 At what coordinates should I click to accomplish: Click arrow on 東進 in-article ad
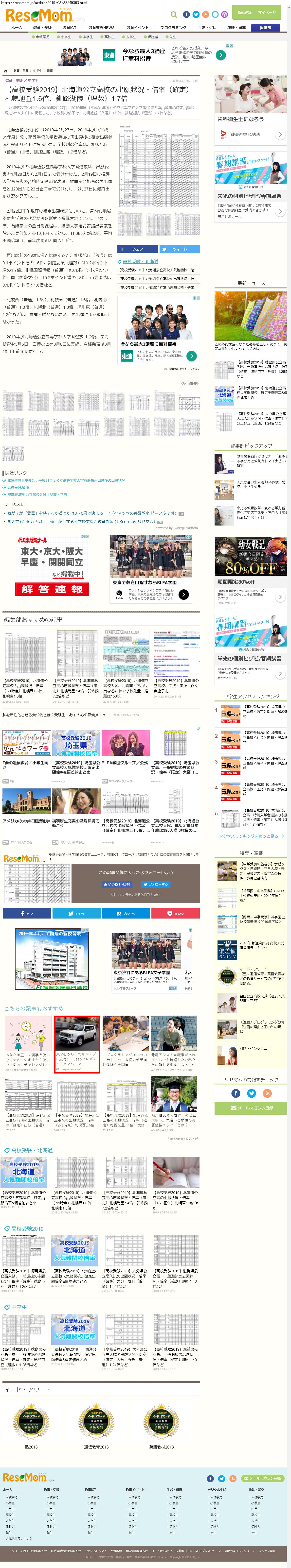192,356
